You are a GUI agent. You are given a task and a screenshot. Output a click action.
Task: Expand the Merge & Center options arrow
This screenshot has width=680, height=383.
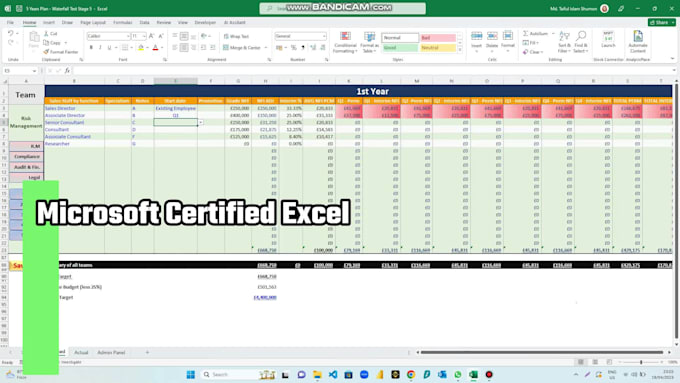pos(265,48)
